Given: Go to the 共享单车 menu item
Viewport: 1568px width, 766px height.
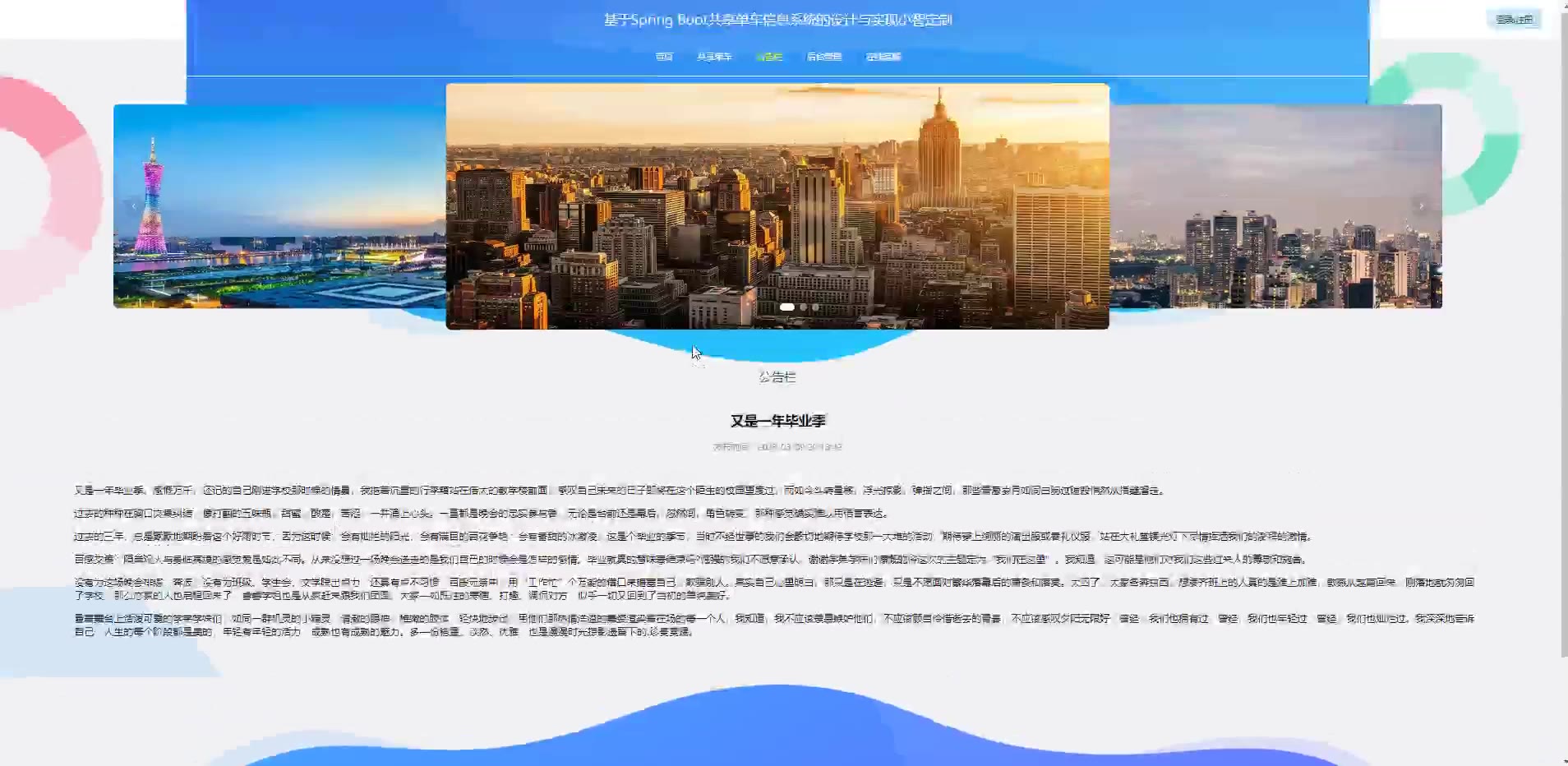Looking at the screenshot, I should 714,57.
